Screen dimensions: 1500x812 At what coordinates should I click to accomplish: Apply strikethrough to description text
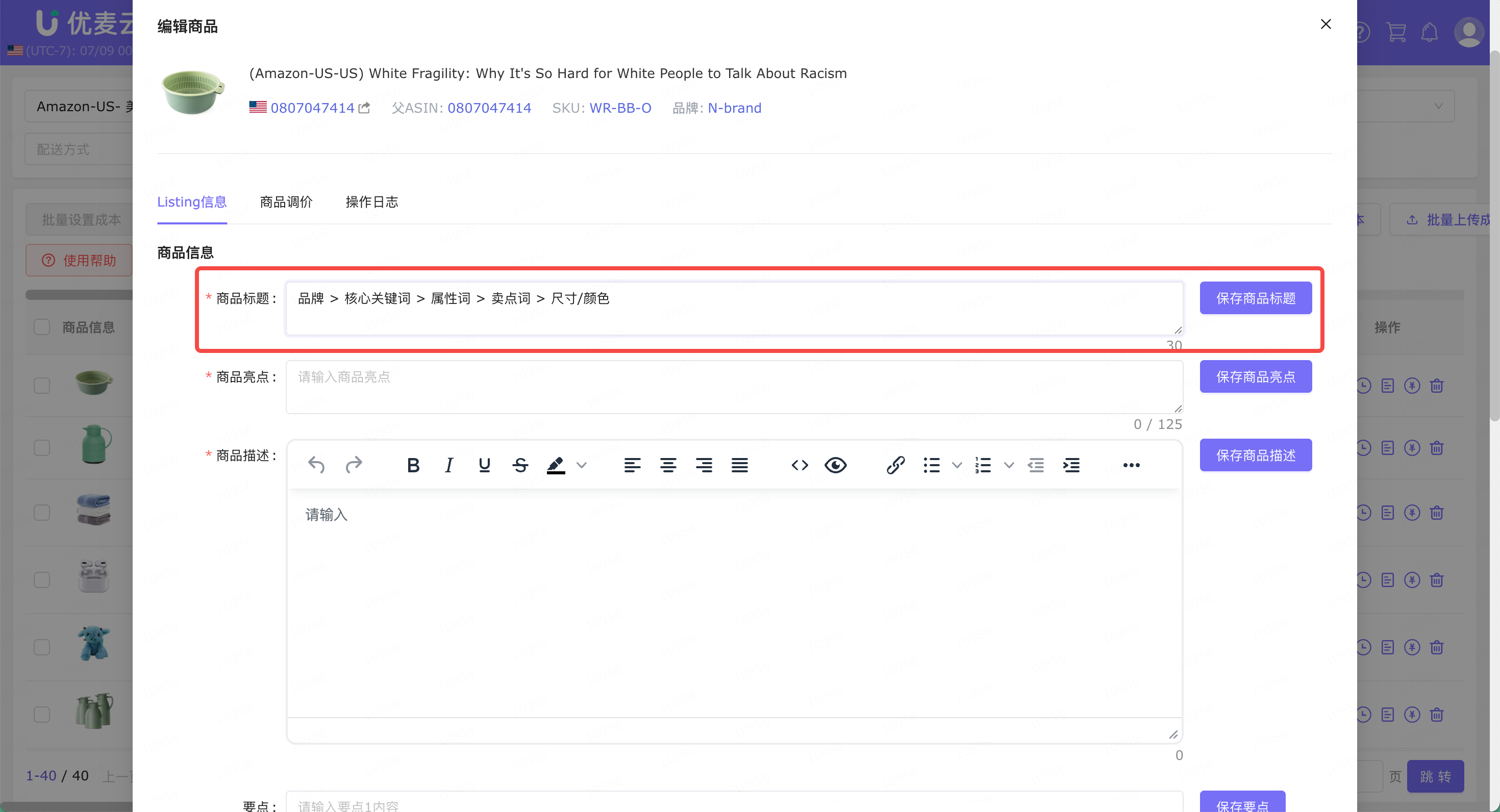coord(520,465)
